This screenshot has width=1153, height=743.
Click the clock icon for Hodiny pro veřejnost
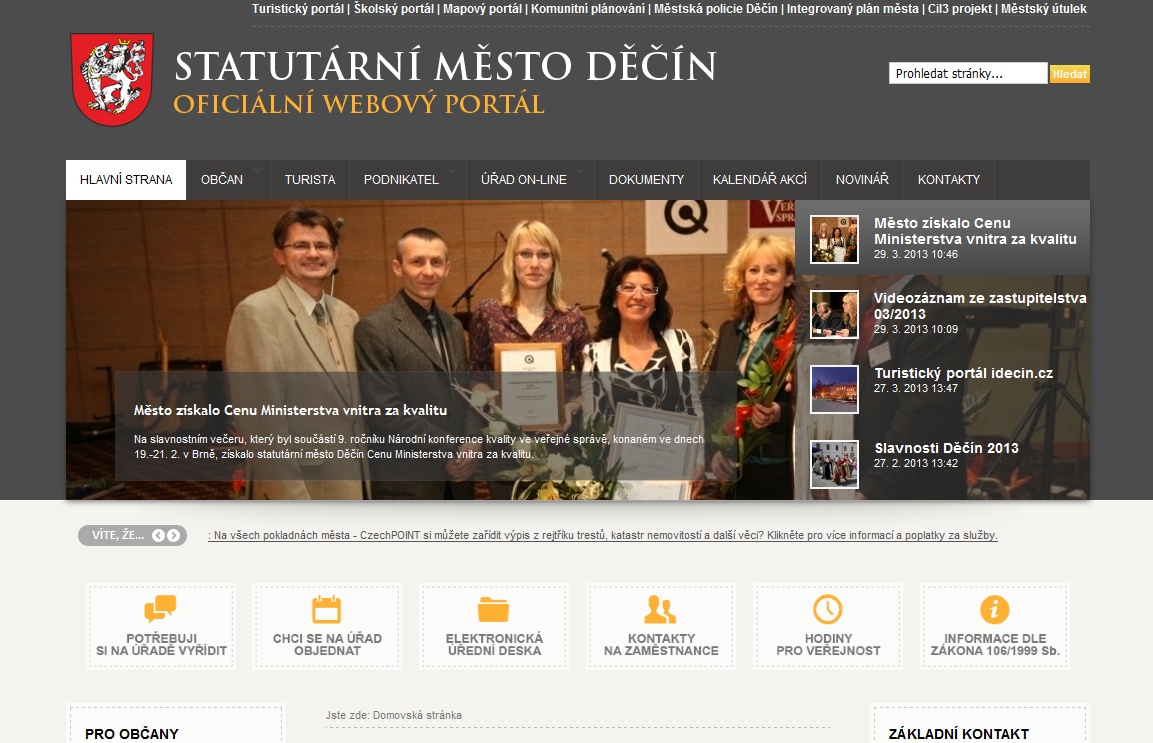[828, 609]
